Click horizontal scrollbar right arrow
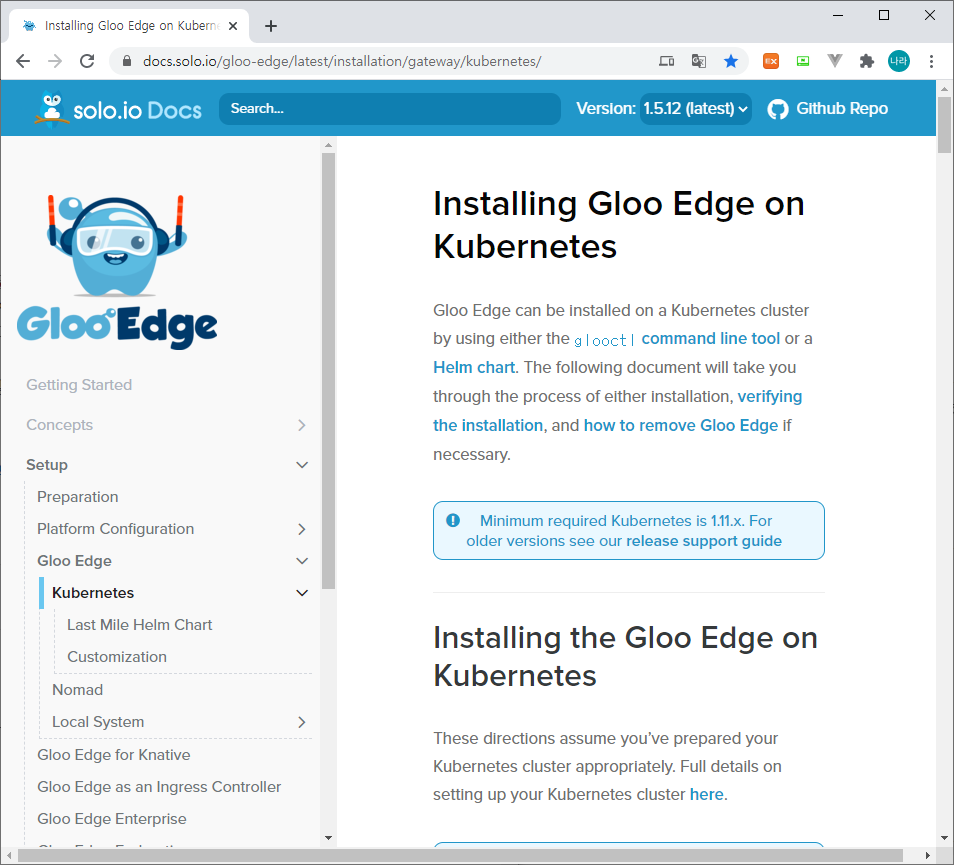954x865 pixels. pos(928,855)
